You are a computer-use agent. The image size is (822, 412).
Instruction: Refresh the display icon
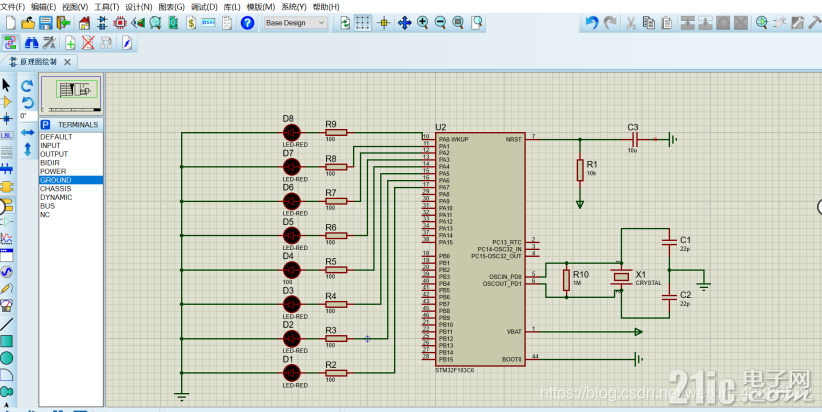coord(345,23)
